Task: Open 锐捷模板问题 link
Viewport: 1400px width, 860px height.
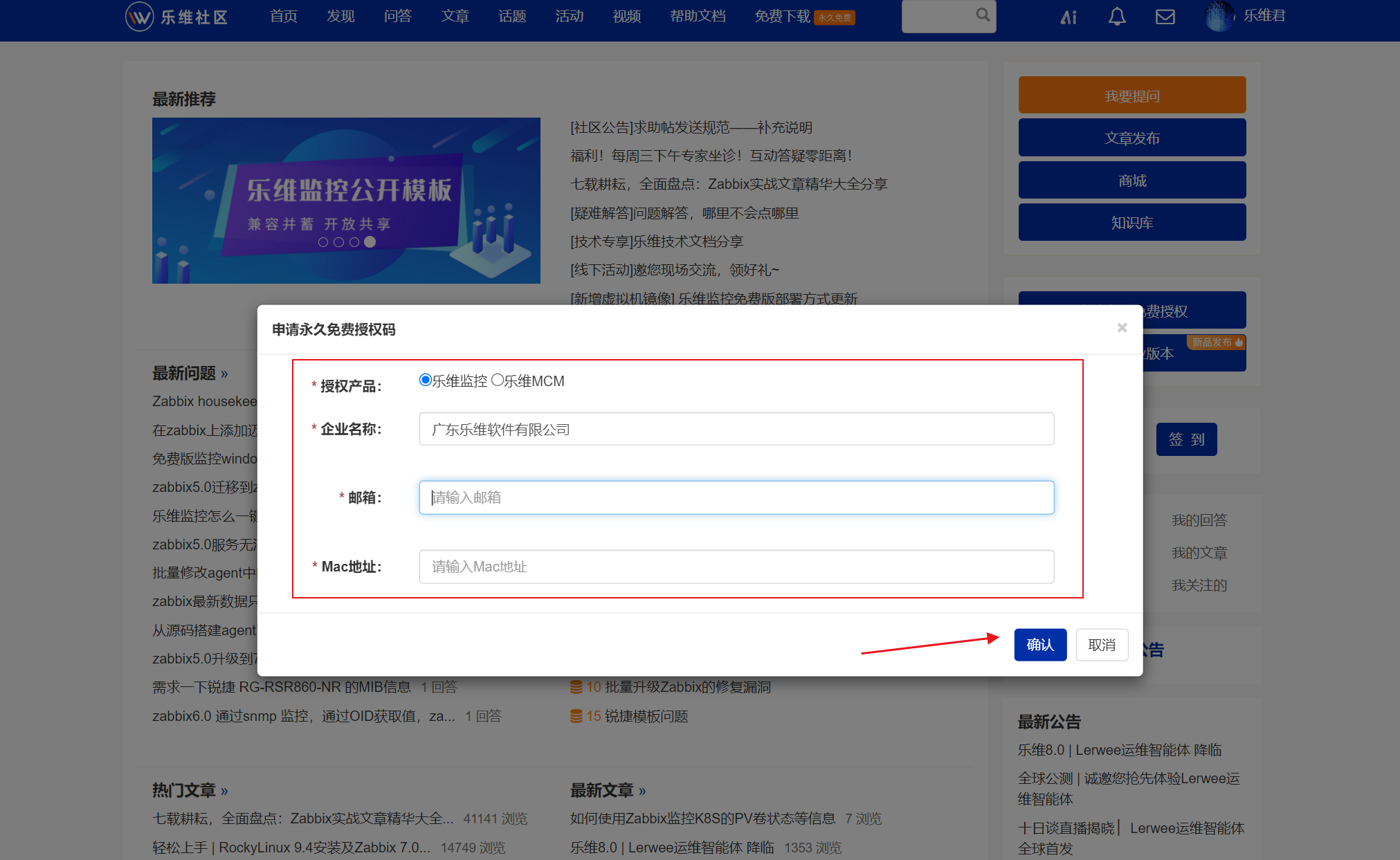Action: point(646,716)
